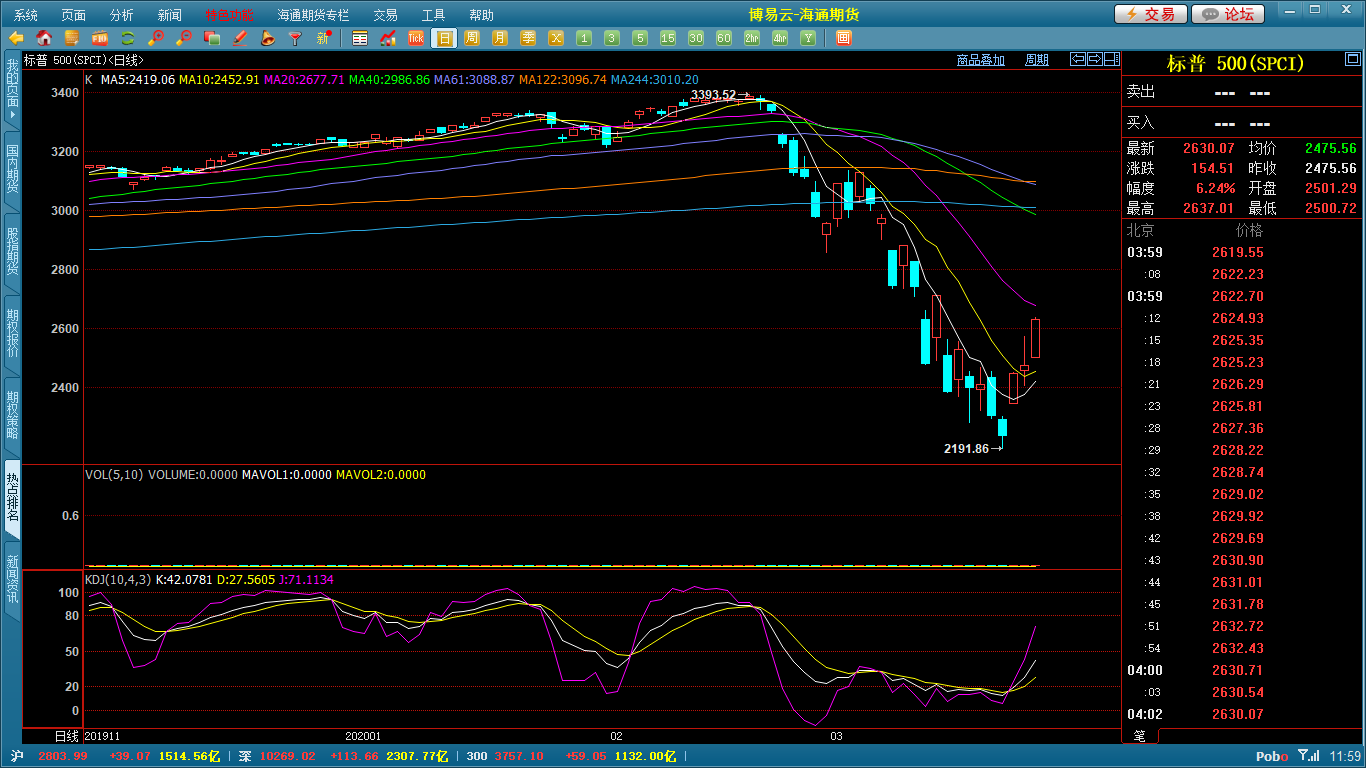
Task: Click the funnel filter icon
Action: 295,38
